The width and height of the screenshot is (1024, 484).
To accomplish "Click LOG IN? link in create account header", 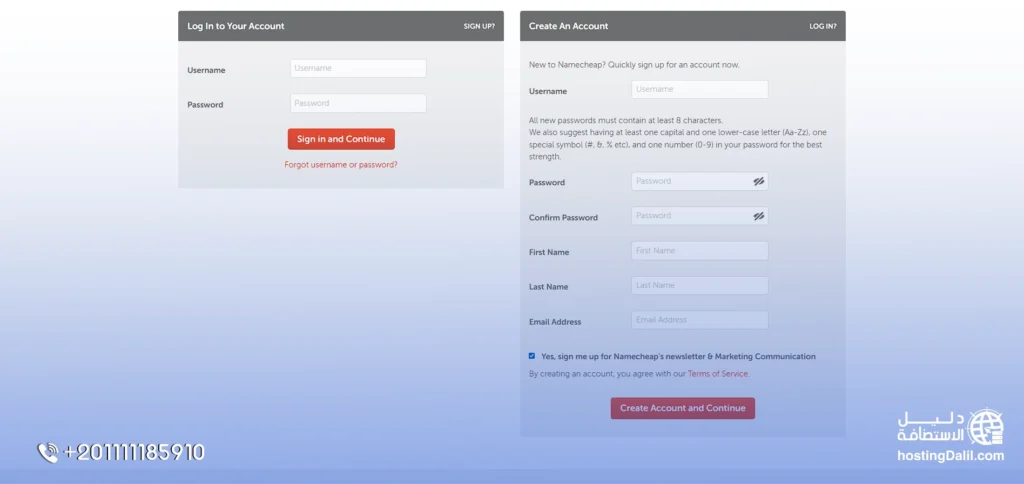I will click(x=823, y=27).
